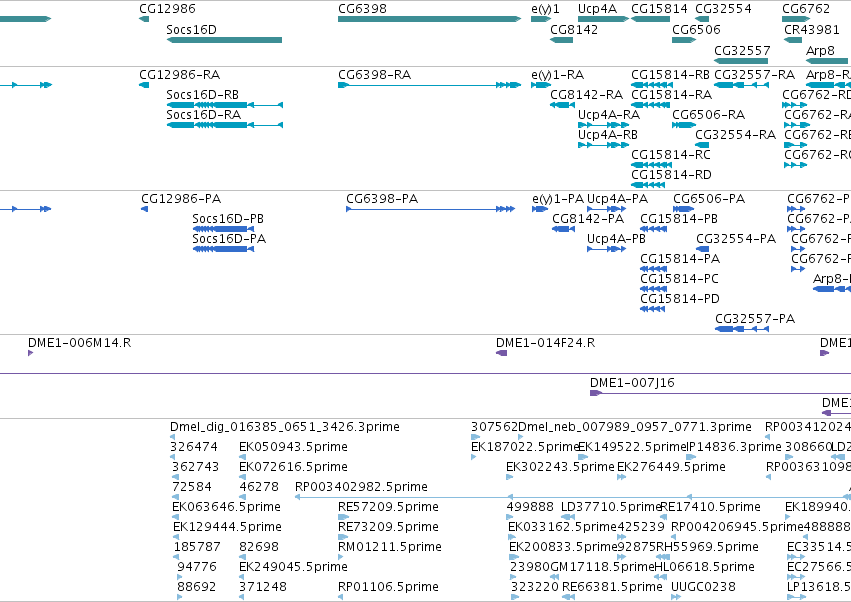Click the EK063646.5prime EST label
Image resolution: width=851 pixels, height=602 pixels.
(x=226, y=507)
